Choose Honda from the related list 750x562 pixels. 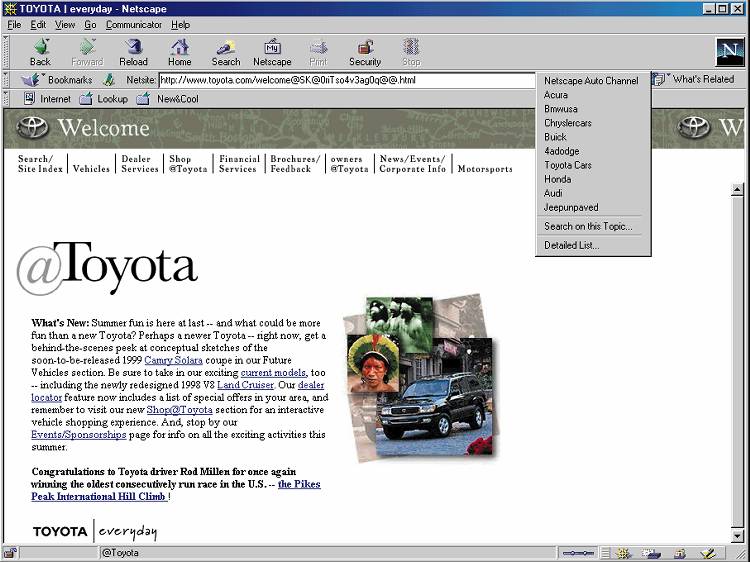(x=593, y=179)
